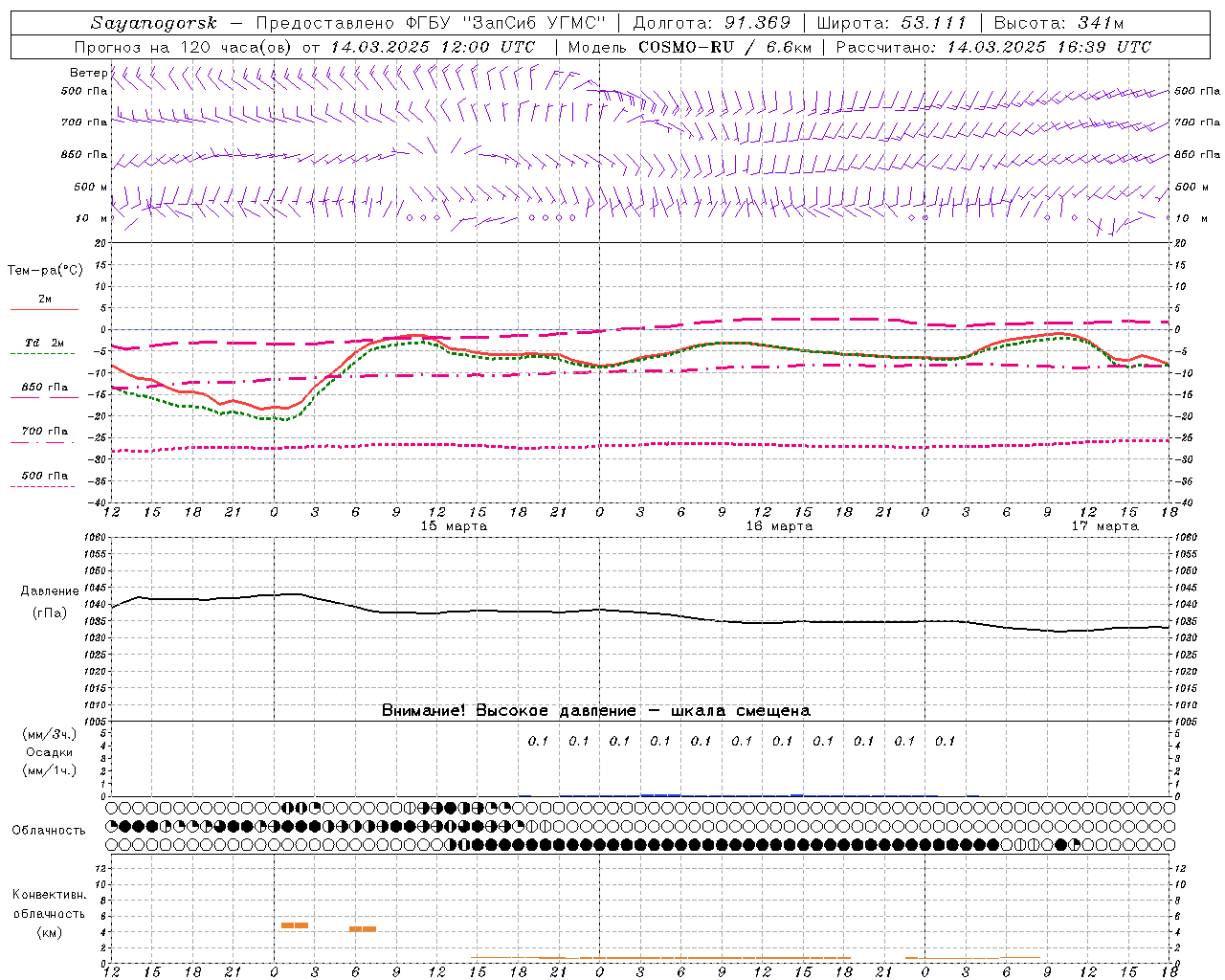Select the 'Долгота: 91.369' longitude value

[x=712, y=23]
